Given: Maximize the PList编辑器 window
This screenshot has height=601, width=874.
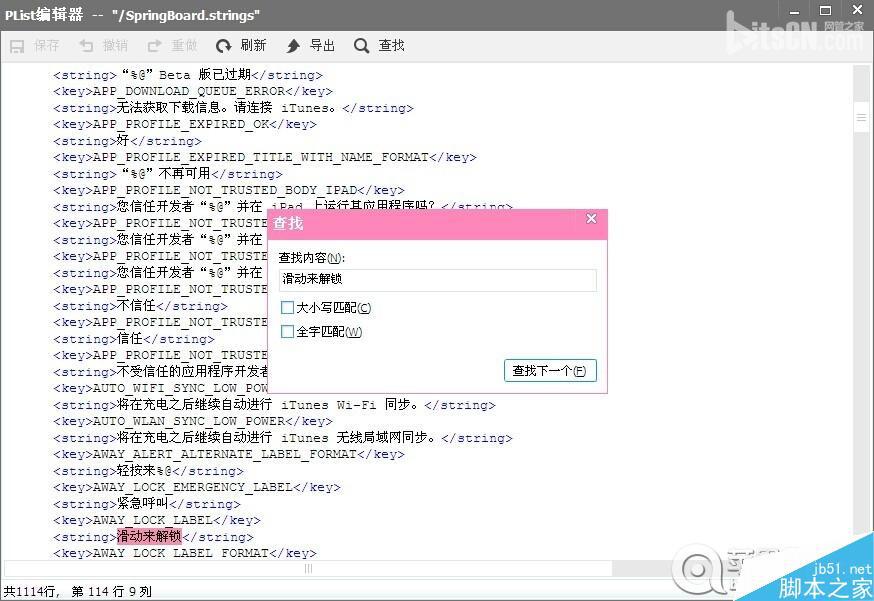Looking at the screenshot, I should [826, 10].
